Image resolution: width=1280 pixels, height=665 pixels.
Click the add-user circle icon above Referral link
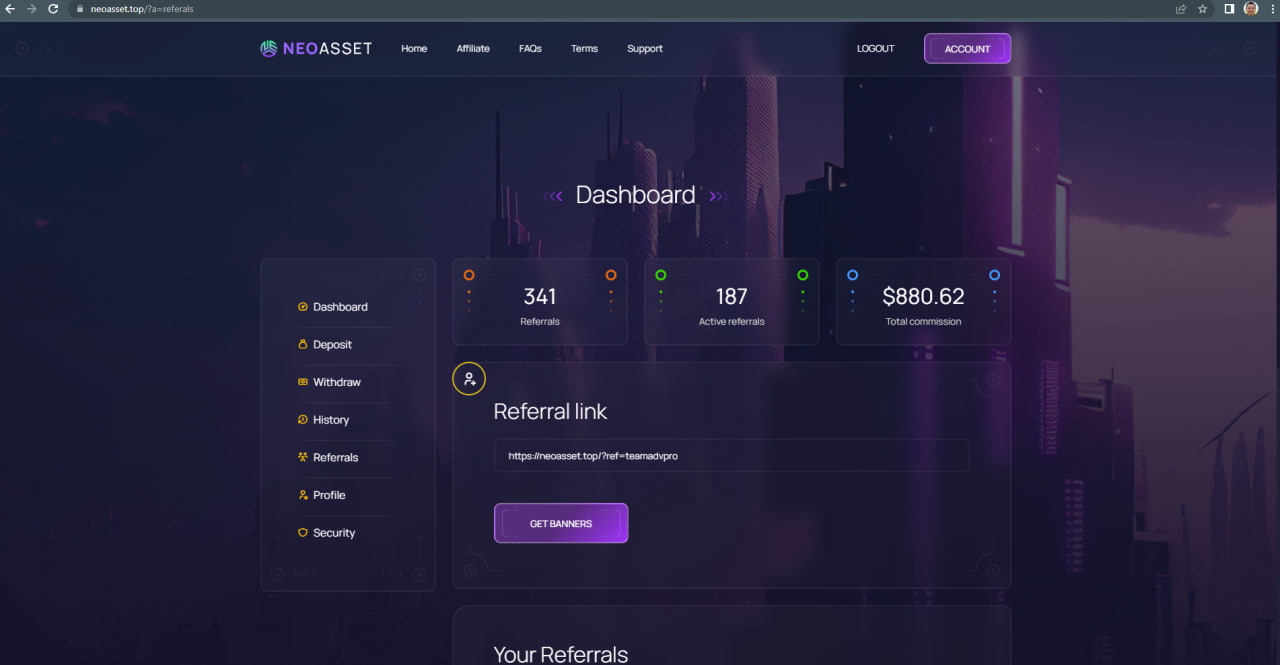point(469,379)
